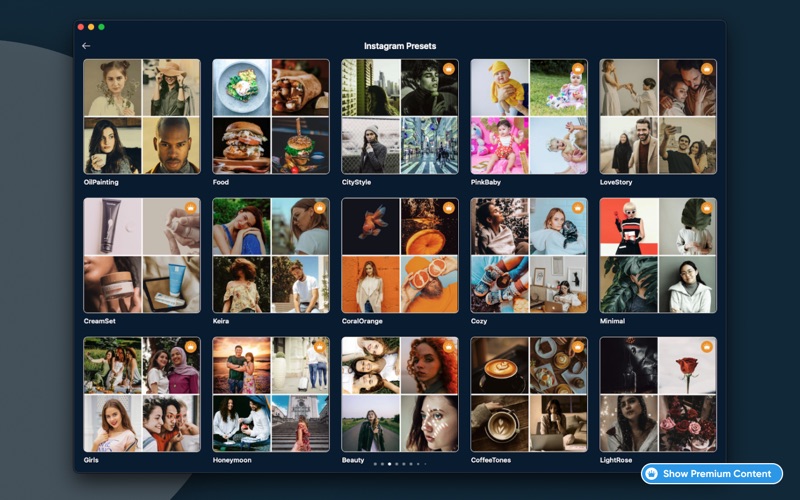Image resolution: width=800 pixels, height=500 pixels.
Task: Click Show Premium Content button
Action: click(x=712, y=473)
